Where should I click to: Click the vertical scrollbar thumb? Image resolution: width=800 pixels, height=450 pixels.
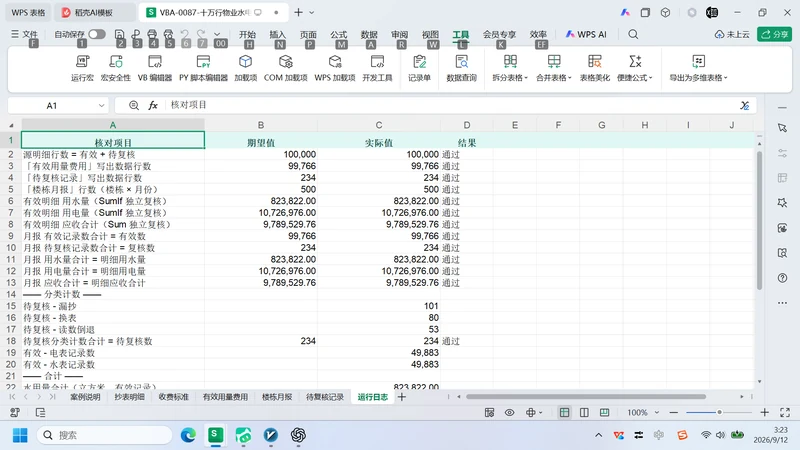click(x=759, y=219)
